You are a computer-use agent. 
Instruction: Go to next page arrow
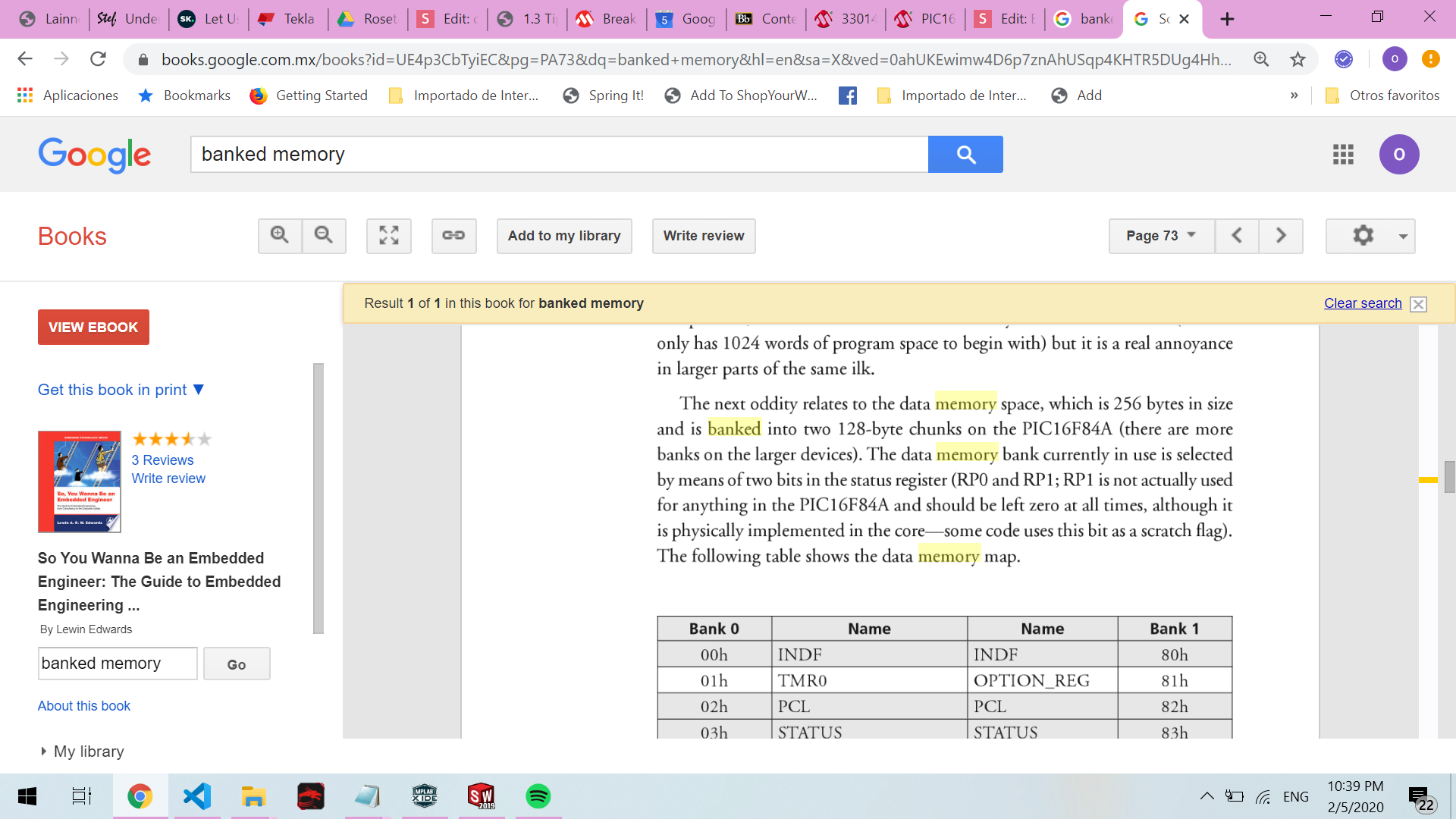(x=1281, y=236)
